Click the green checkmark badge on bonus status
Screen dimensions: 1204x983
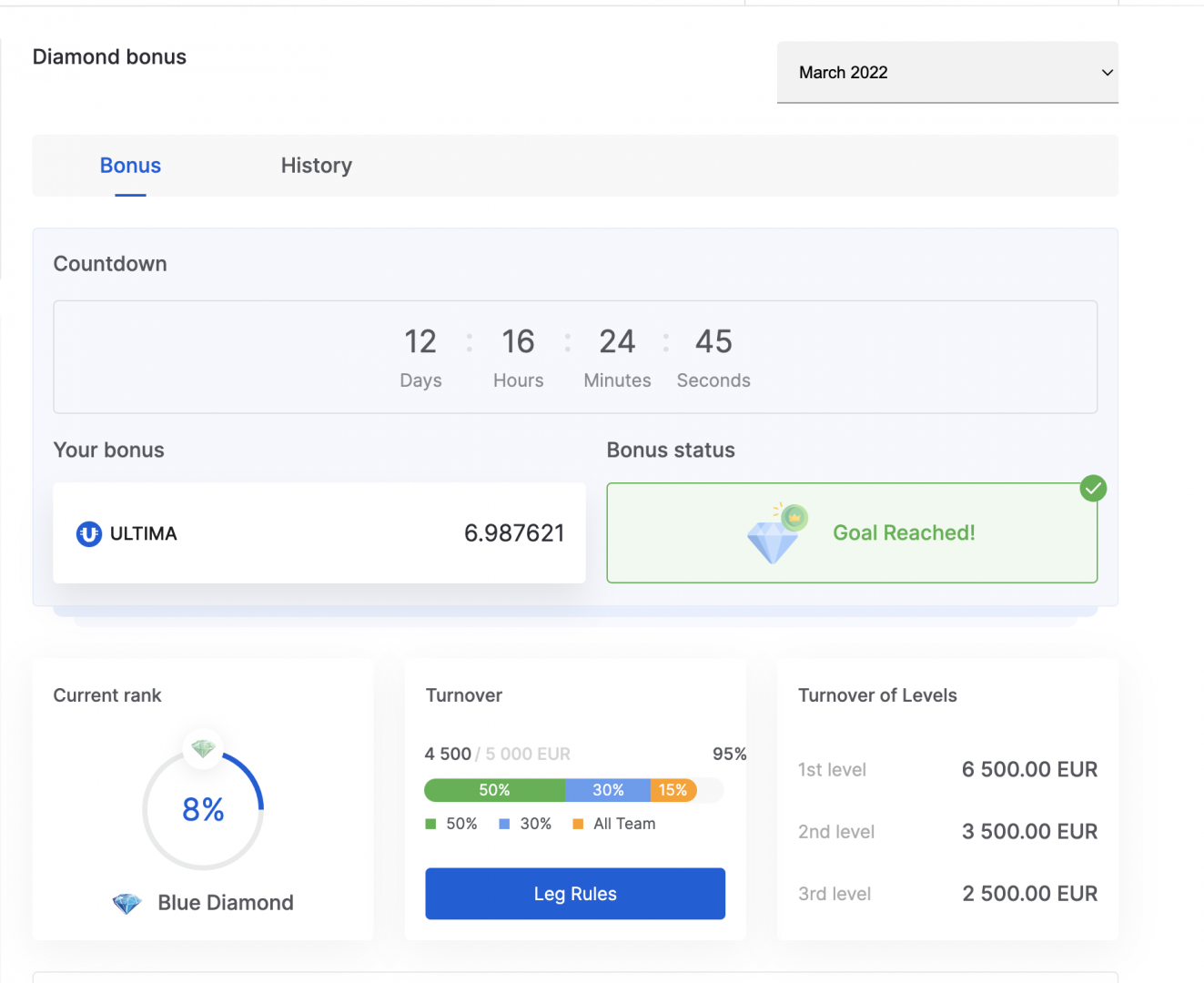point(1093,489)
